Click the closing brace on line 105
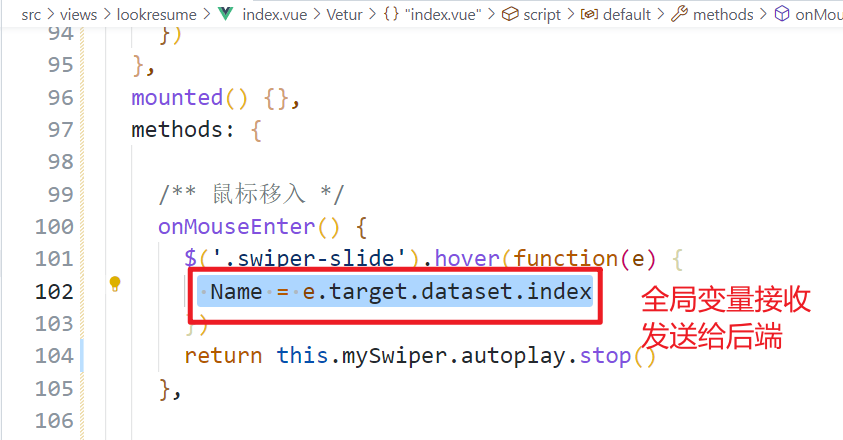 pos(165,389)
